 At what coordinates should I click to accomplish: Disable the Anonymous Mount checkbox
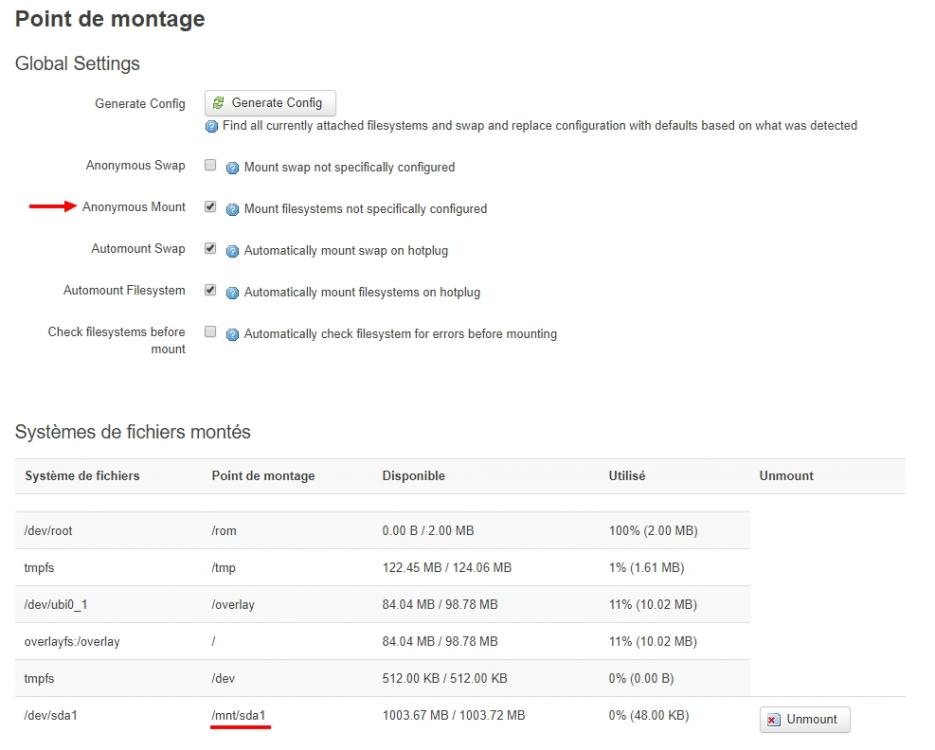click(x=210, y=208)
